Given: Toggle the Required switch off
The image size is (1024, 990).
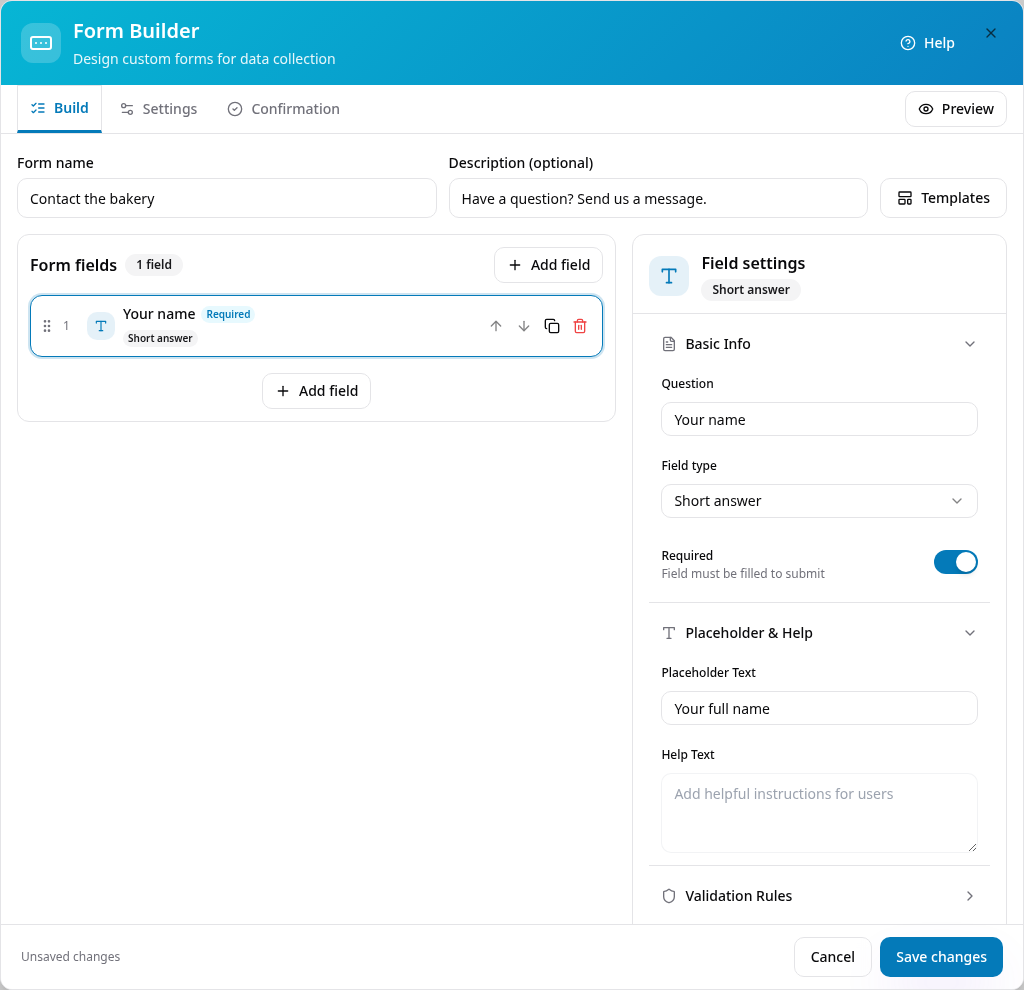Looking at the screenshot, I should pyautogui.click(x=955, y=562).
